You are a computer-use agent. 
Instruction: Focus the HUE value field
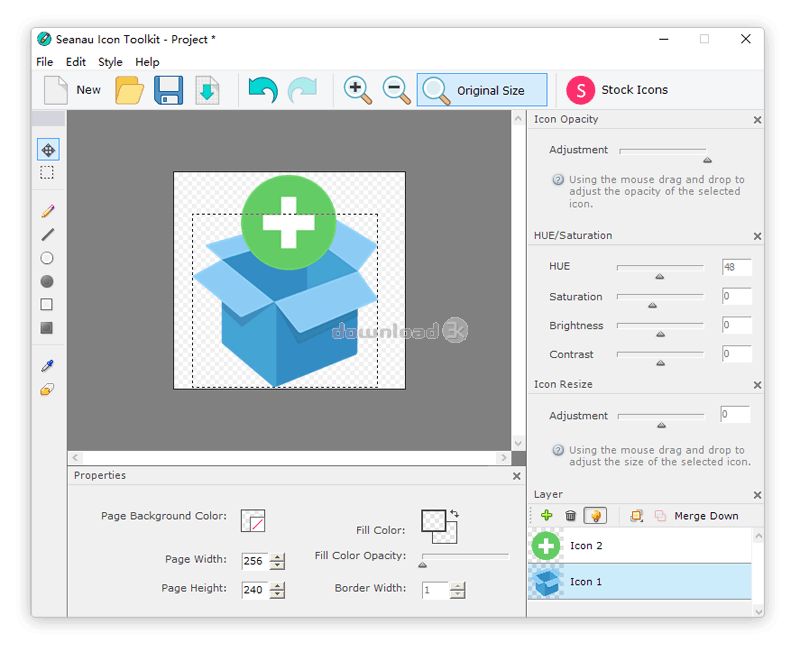pyautogui.click(x=737, y=267)
